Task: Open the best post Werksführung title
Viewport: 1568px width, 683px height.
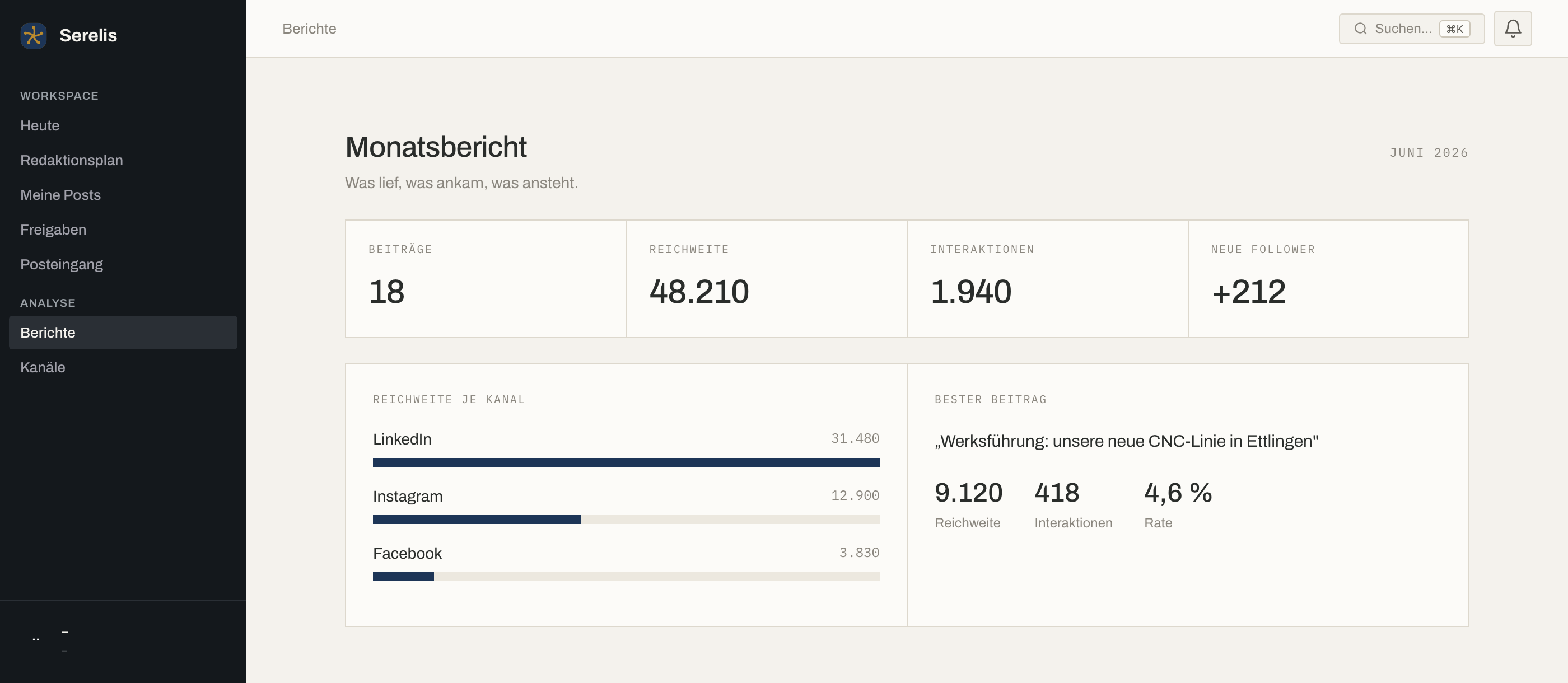Action: 1126,441
